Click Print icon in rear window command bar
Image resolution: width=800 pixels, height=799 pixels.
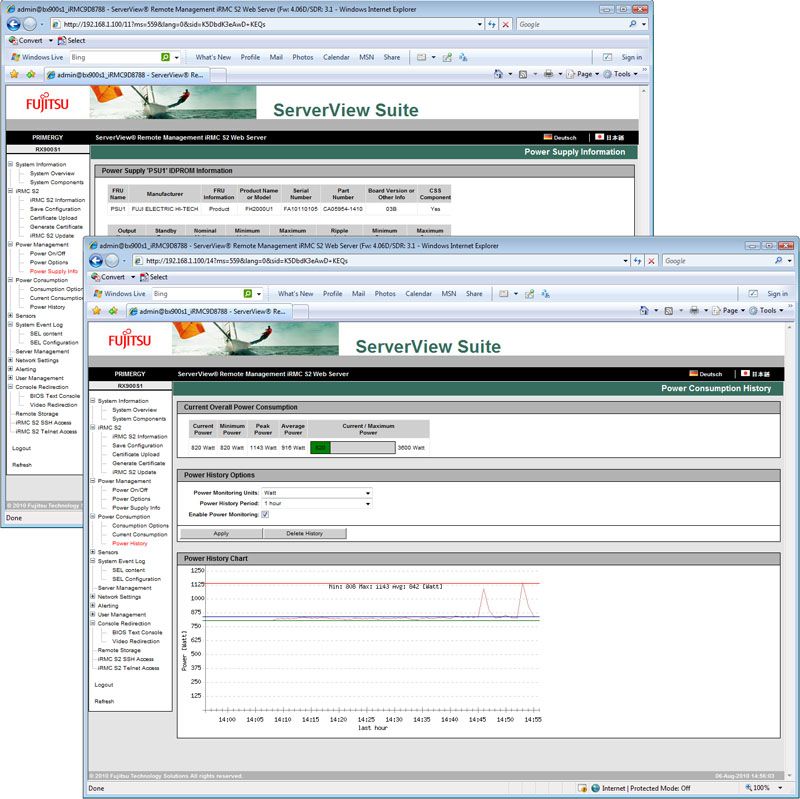[548, 74]
